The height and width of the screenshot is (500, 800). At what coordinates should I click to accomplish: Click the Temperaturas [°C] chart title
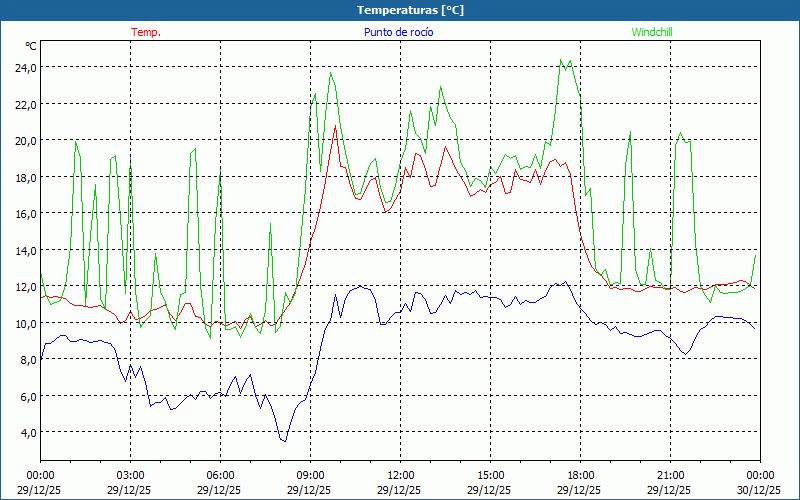[x=410, y=9]
